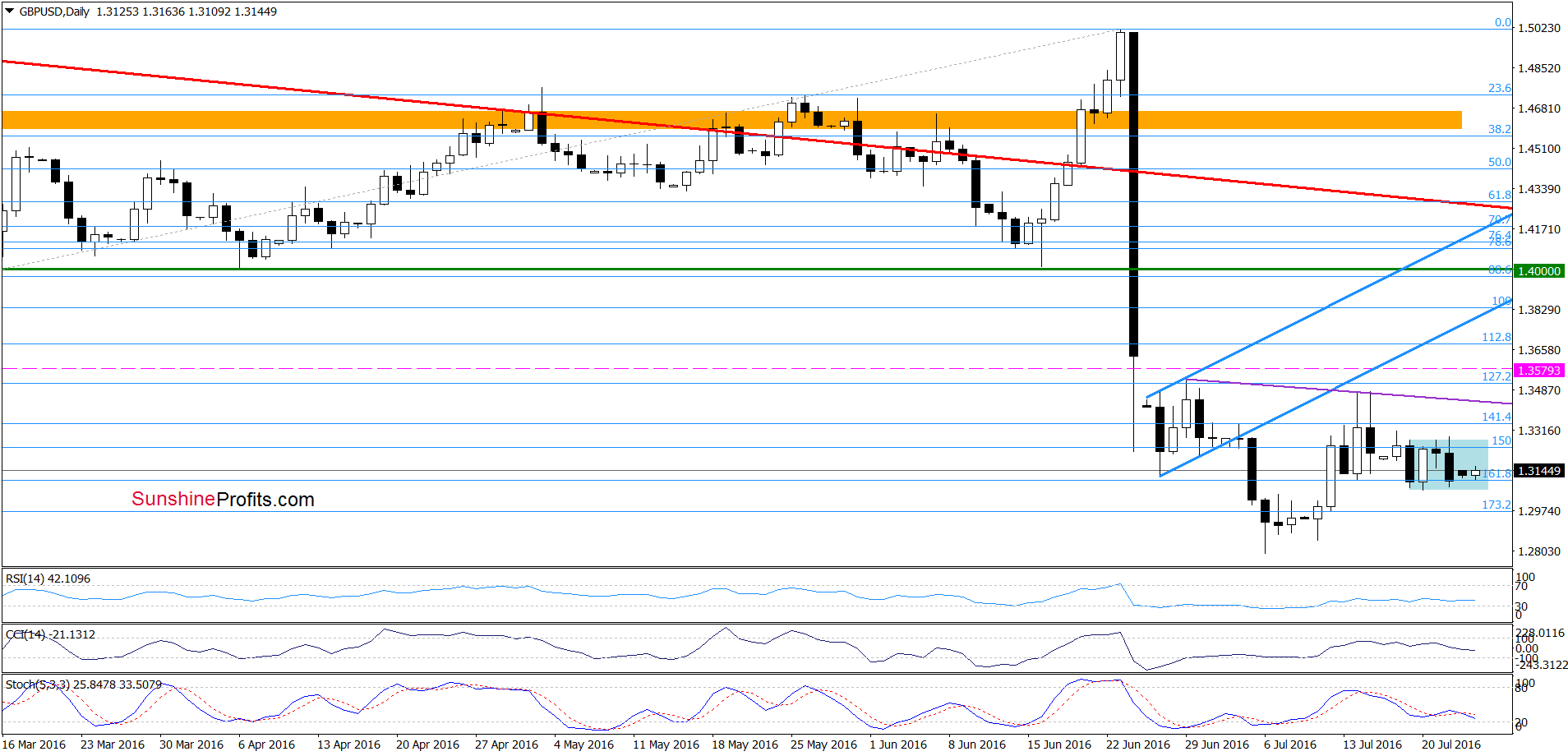Select the magenta 1.35793 price label

click(x=1539, y=371)
